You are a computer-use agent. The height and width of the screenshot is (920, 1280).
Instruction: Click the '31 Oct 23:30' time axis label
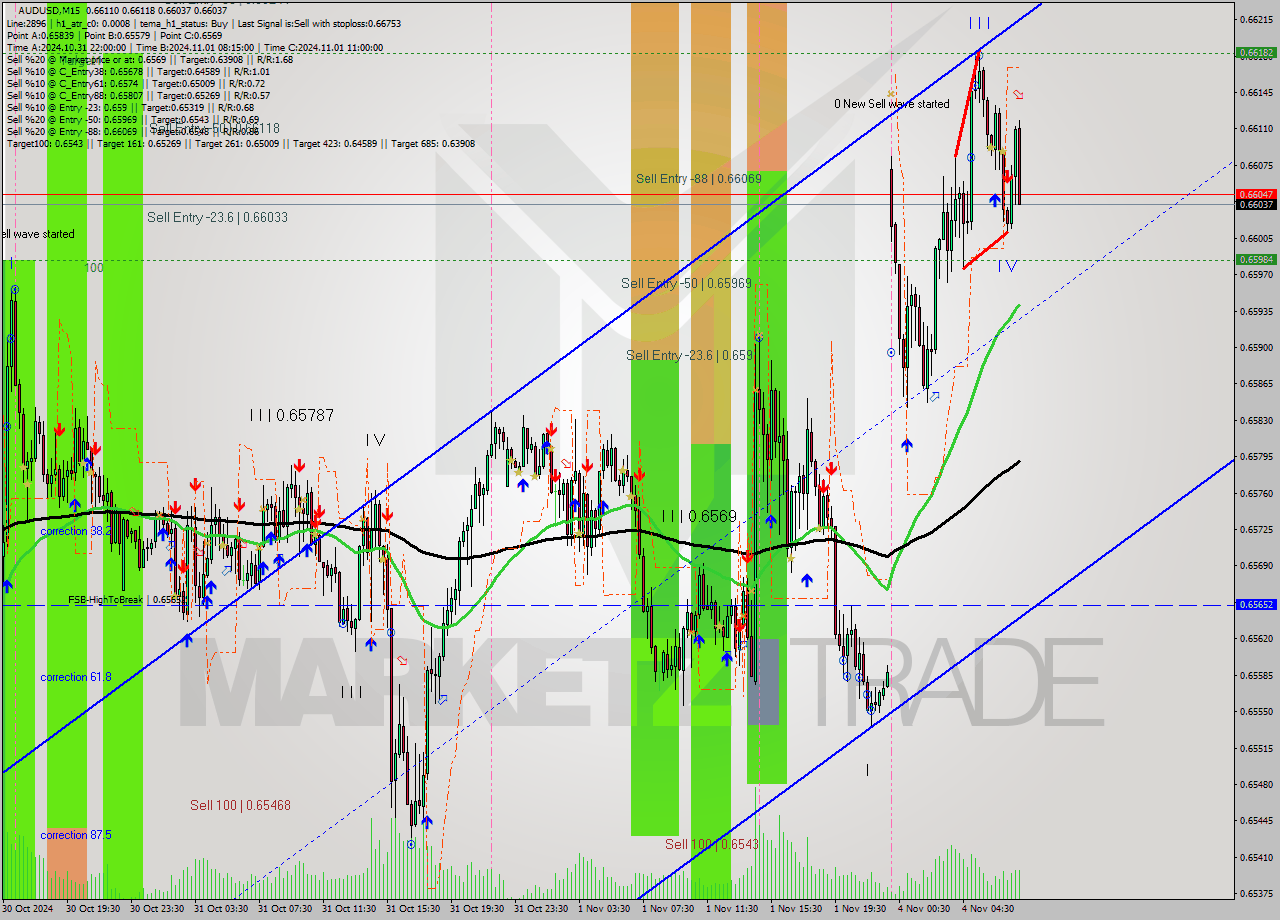[x=542, y=909]
